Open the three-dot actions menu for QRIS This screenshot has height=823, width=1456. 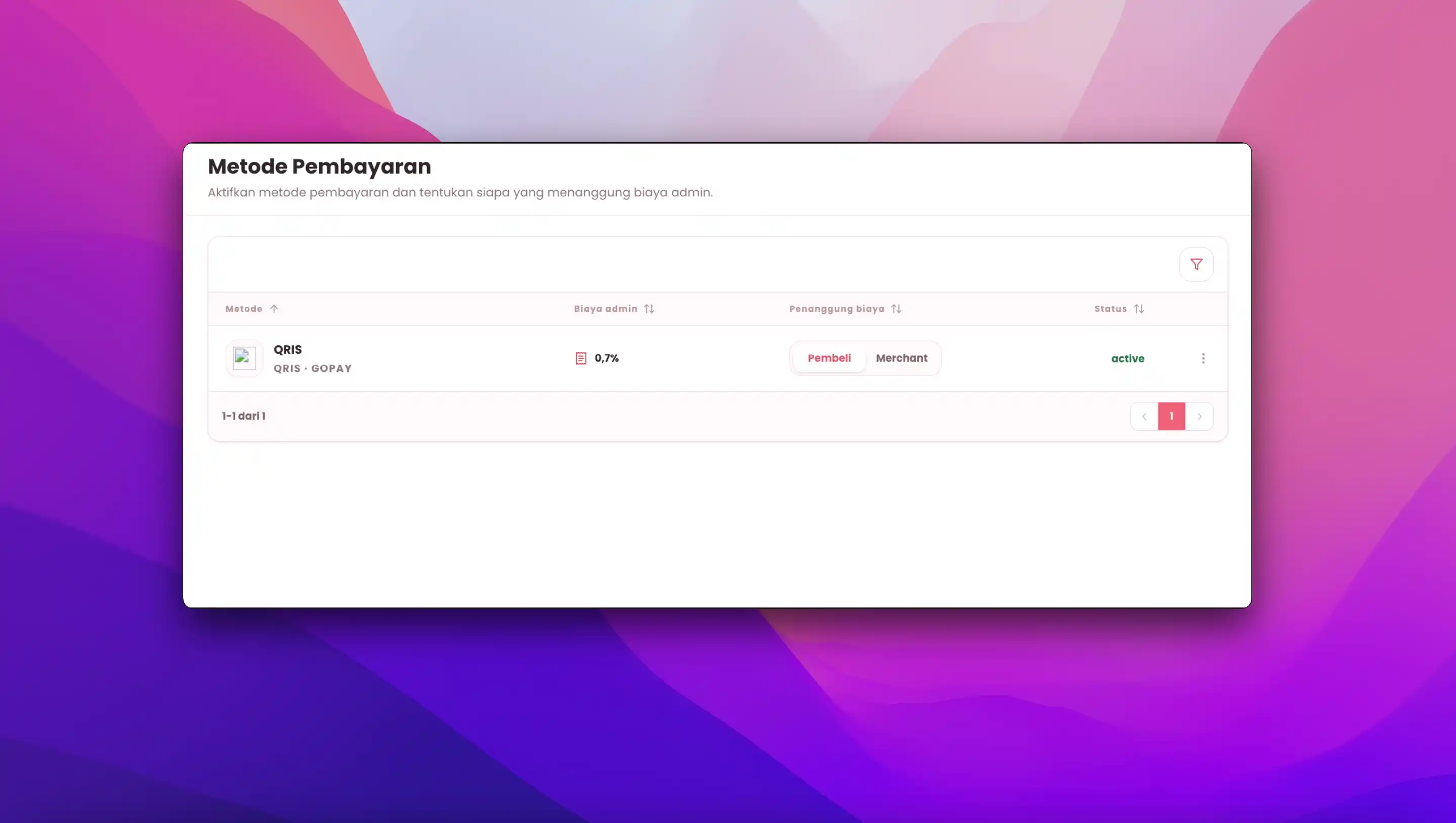(1203, 358)
